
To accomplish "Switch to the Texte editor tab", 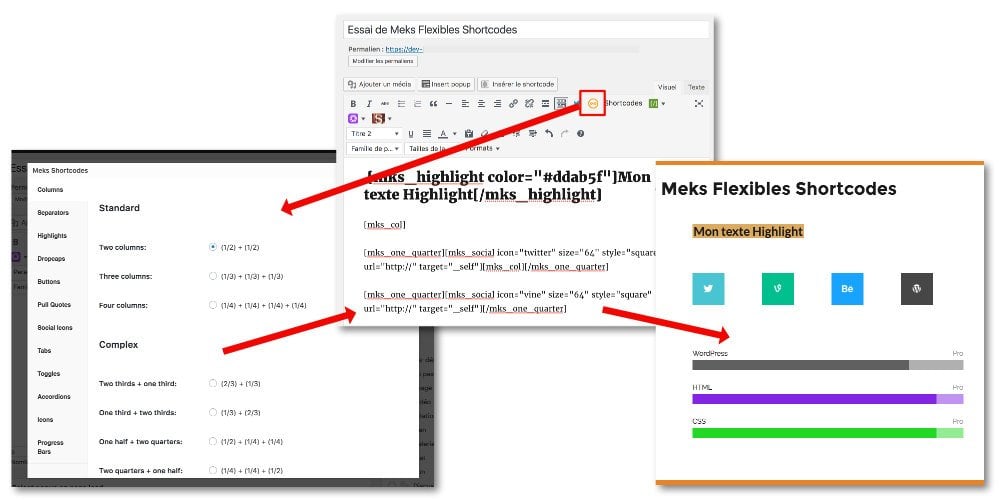I will [x=695, y=87].
